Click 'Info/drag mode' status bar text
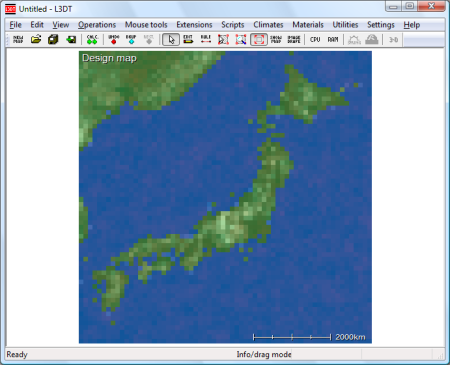This screenshot has height=365, width=450. (x=264, y=354)
